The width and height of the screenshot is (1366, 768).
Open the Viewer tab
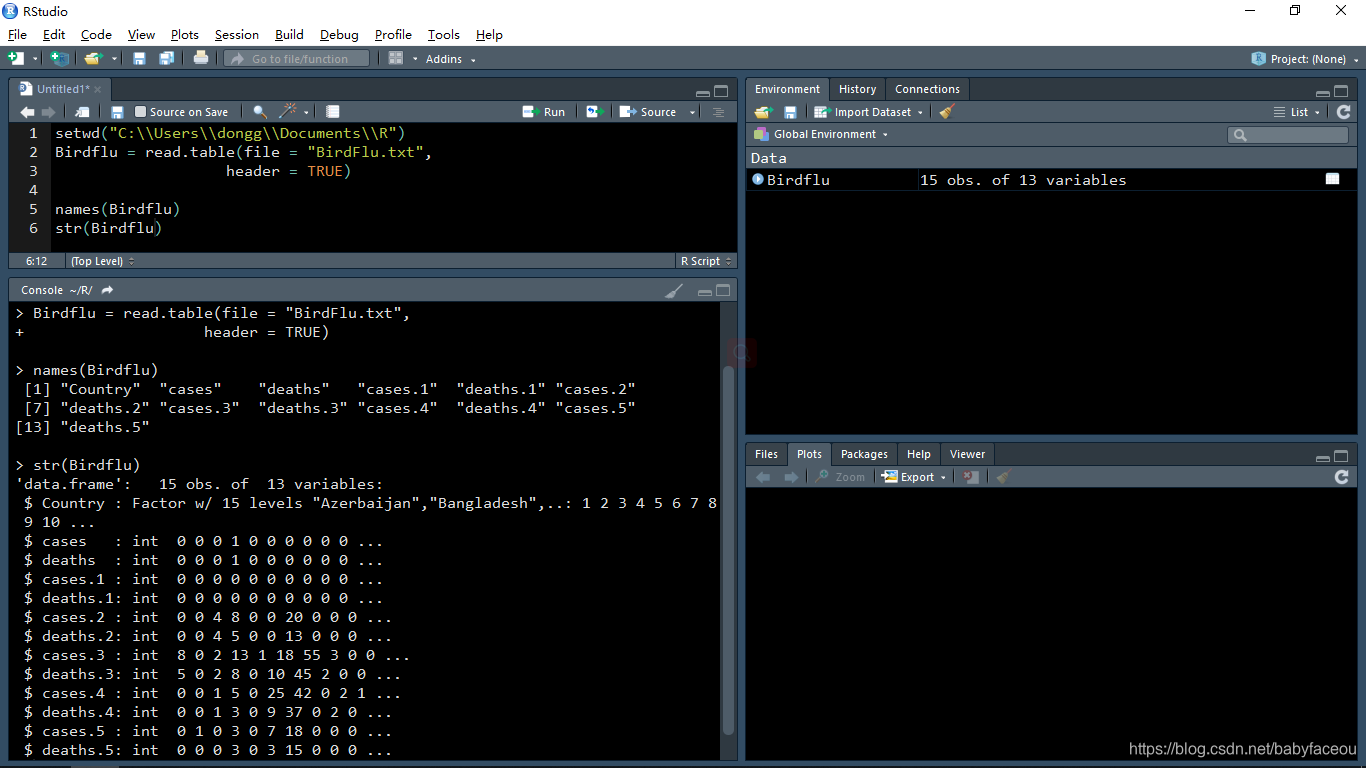coord(967,454)
